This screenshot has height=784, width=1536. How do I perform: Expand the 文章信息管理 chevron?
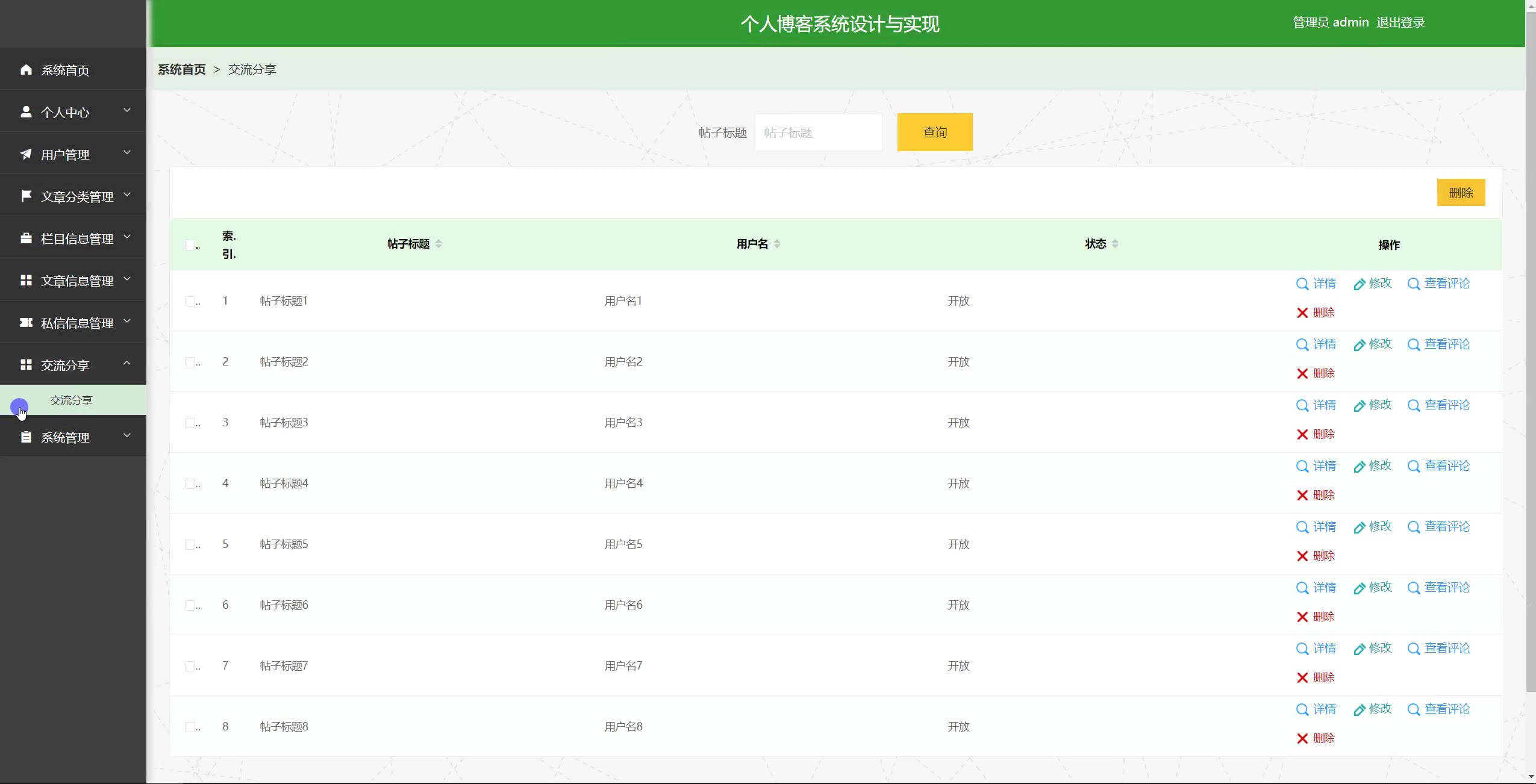tap(127, 279)
